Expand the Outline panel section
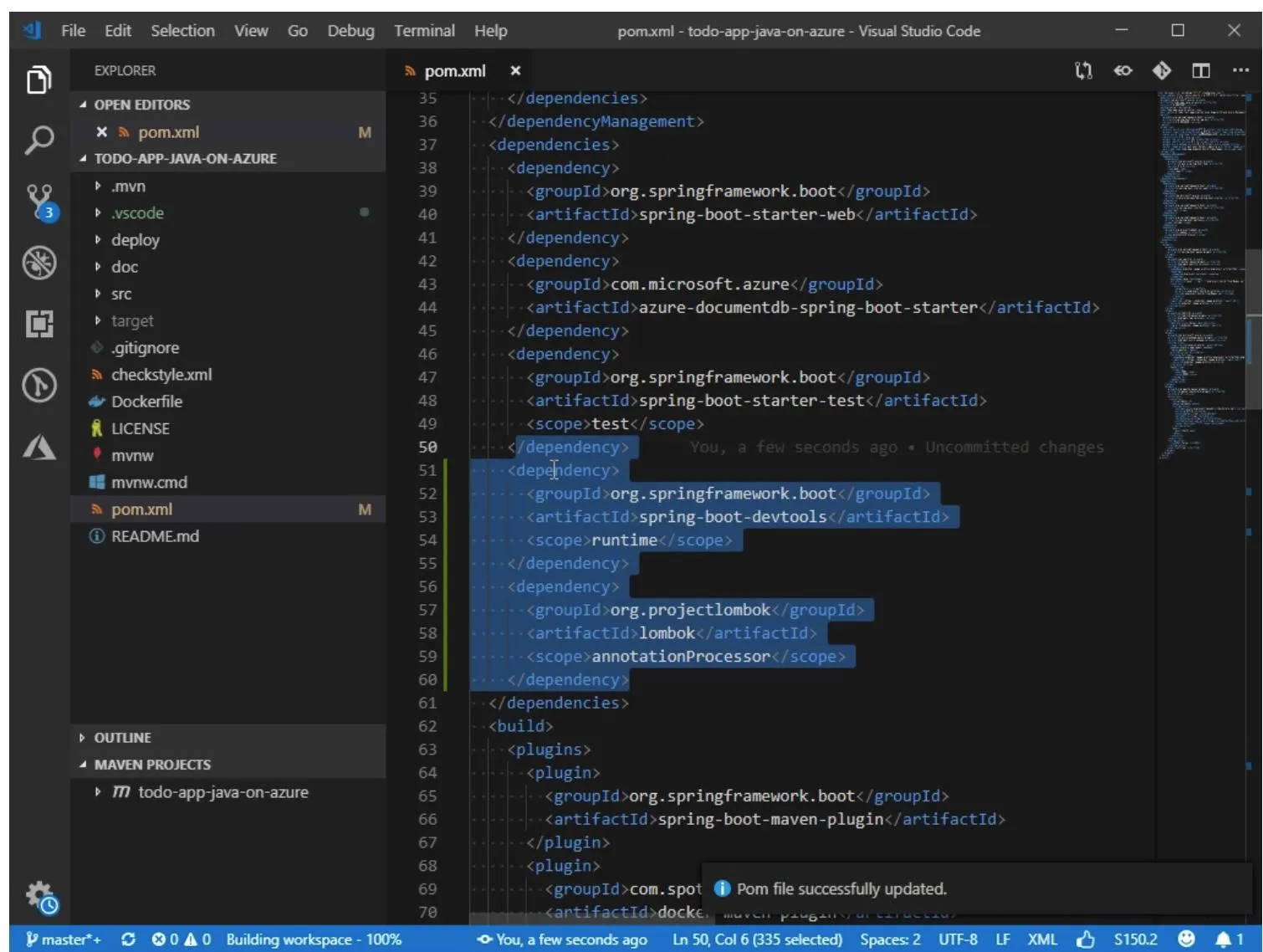Image resolution: width=1263 pixels, height=952 pixels. (122, 738)
